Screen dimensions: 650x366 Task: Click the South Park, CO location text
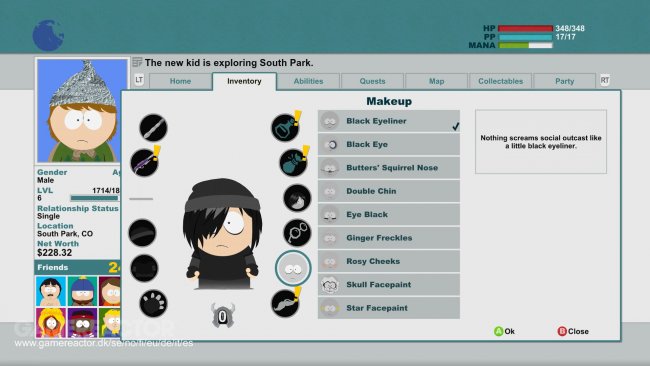[65, 234]
